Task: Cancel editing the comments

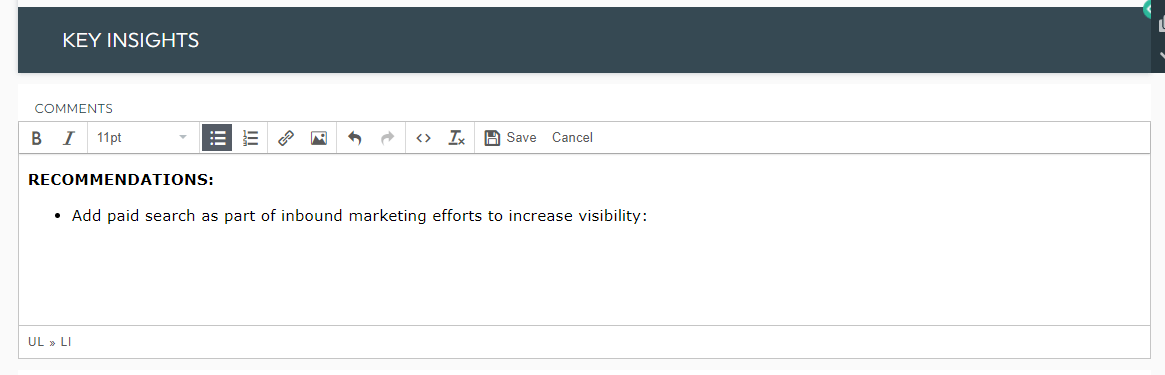Action: pyautogui.click(x=572, y=138)
